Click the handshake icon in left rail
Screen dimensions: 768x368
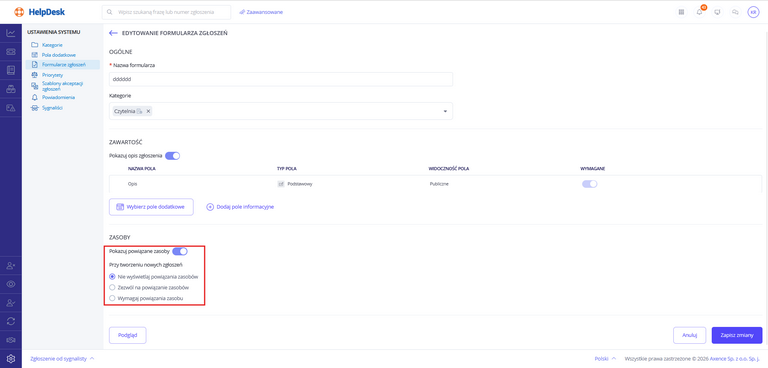pyautogui.click(x=11, y=340)
